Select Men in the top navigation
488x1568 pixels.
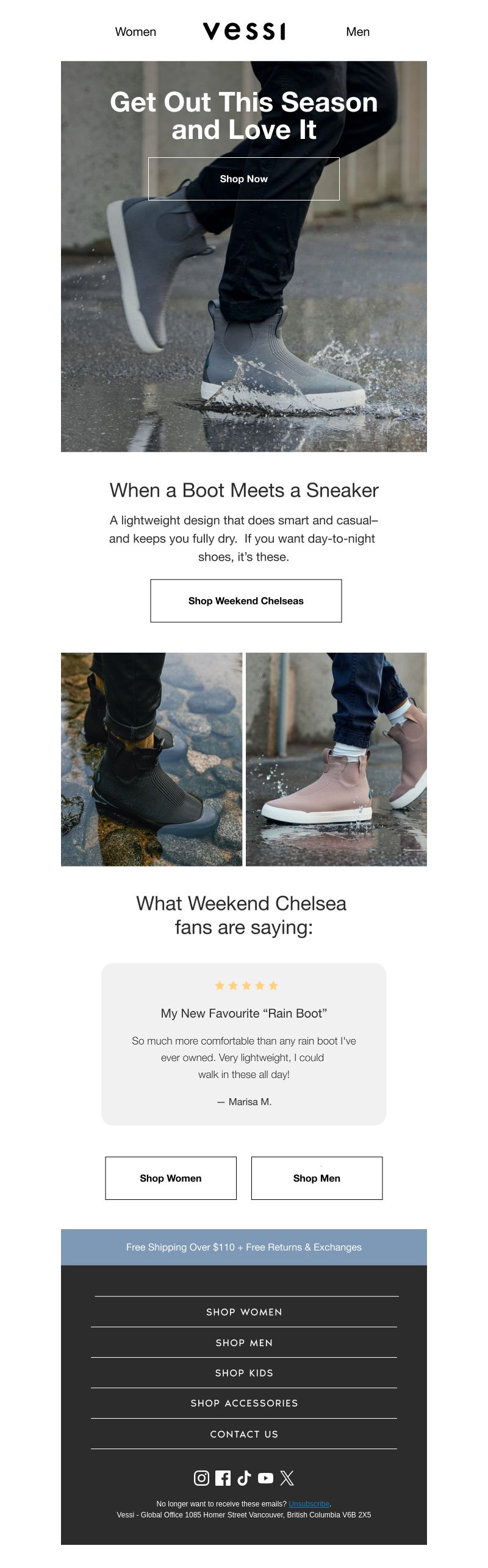click(357, 32)
